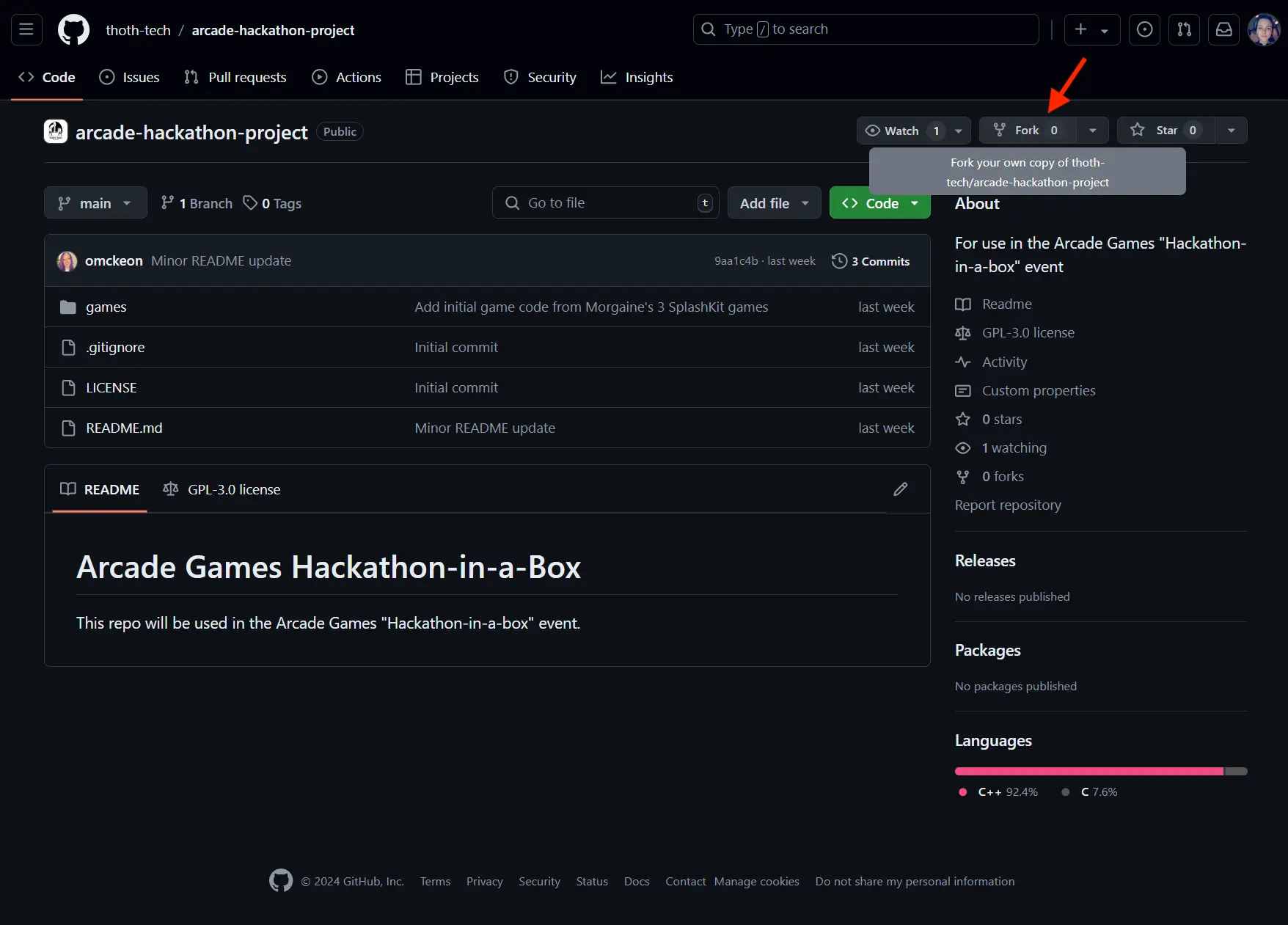1288x925 pixels.
Task: Select the README tab in file viewer
Action: pyautogui.click(x=100, y=489)
